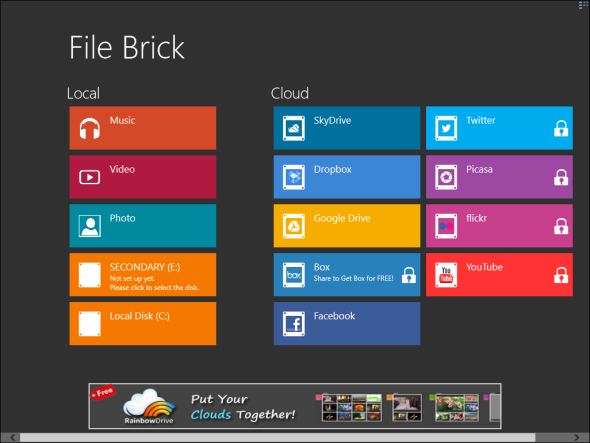Click the horizontal scrollbar left arrow
This screenshot has height=443, width=590.
pos(12,437)
